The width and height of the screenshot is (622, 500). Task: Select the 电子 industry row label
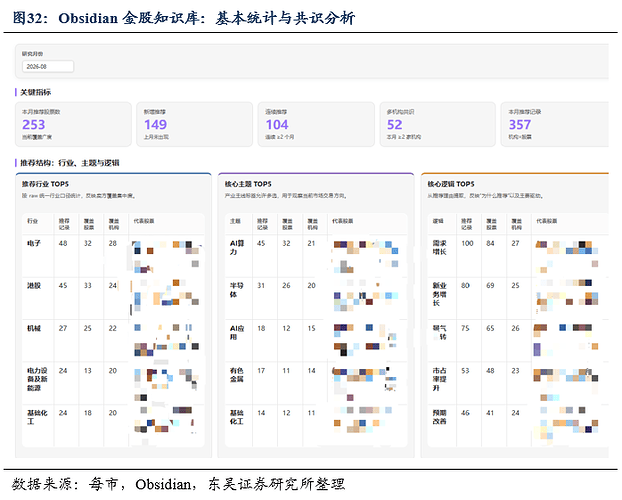point(34,243)
